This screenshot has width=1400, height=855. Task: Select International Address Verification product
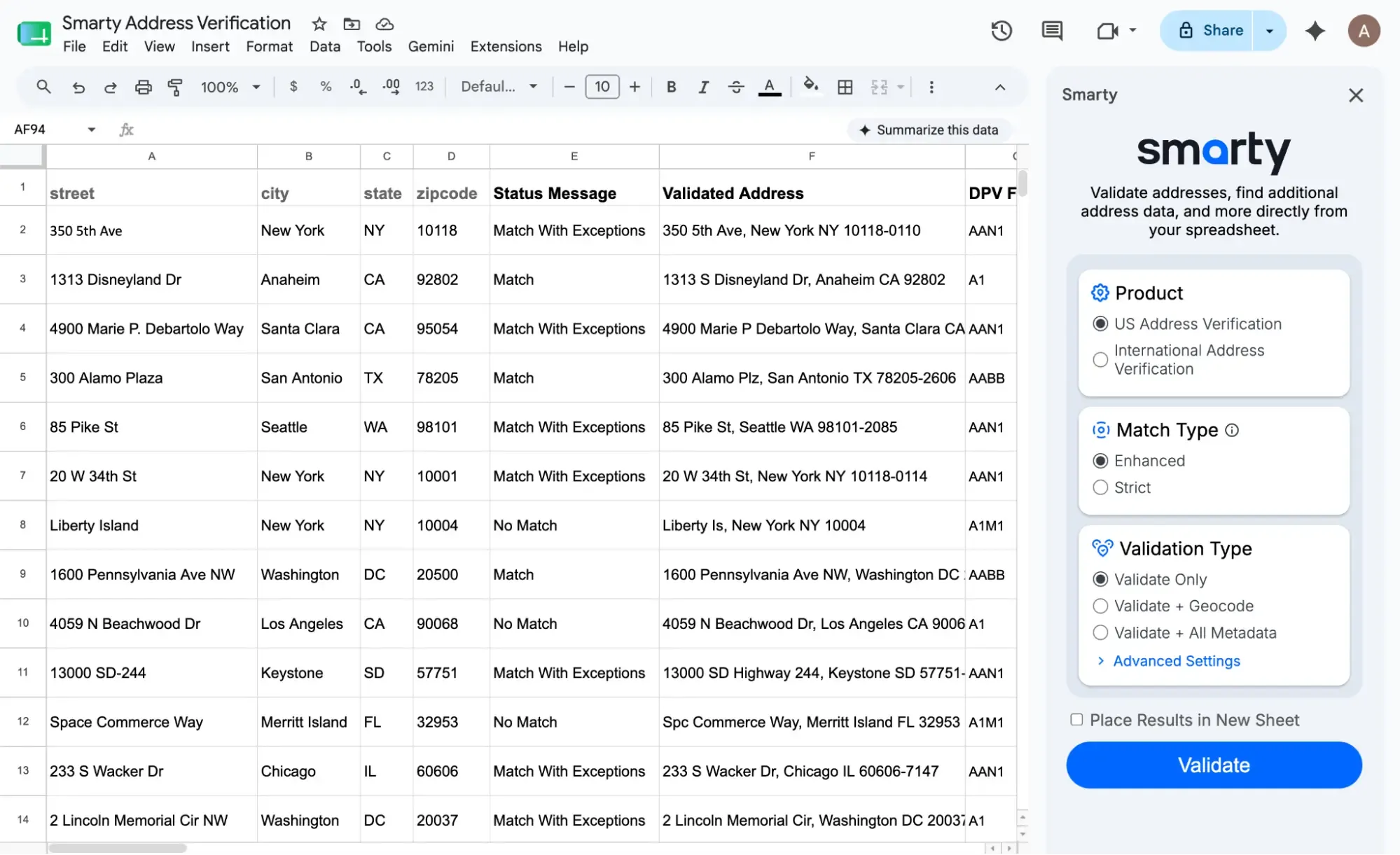click(x=1100, y=359)
